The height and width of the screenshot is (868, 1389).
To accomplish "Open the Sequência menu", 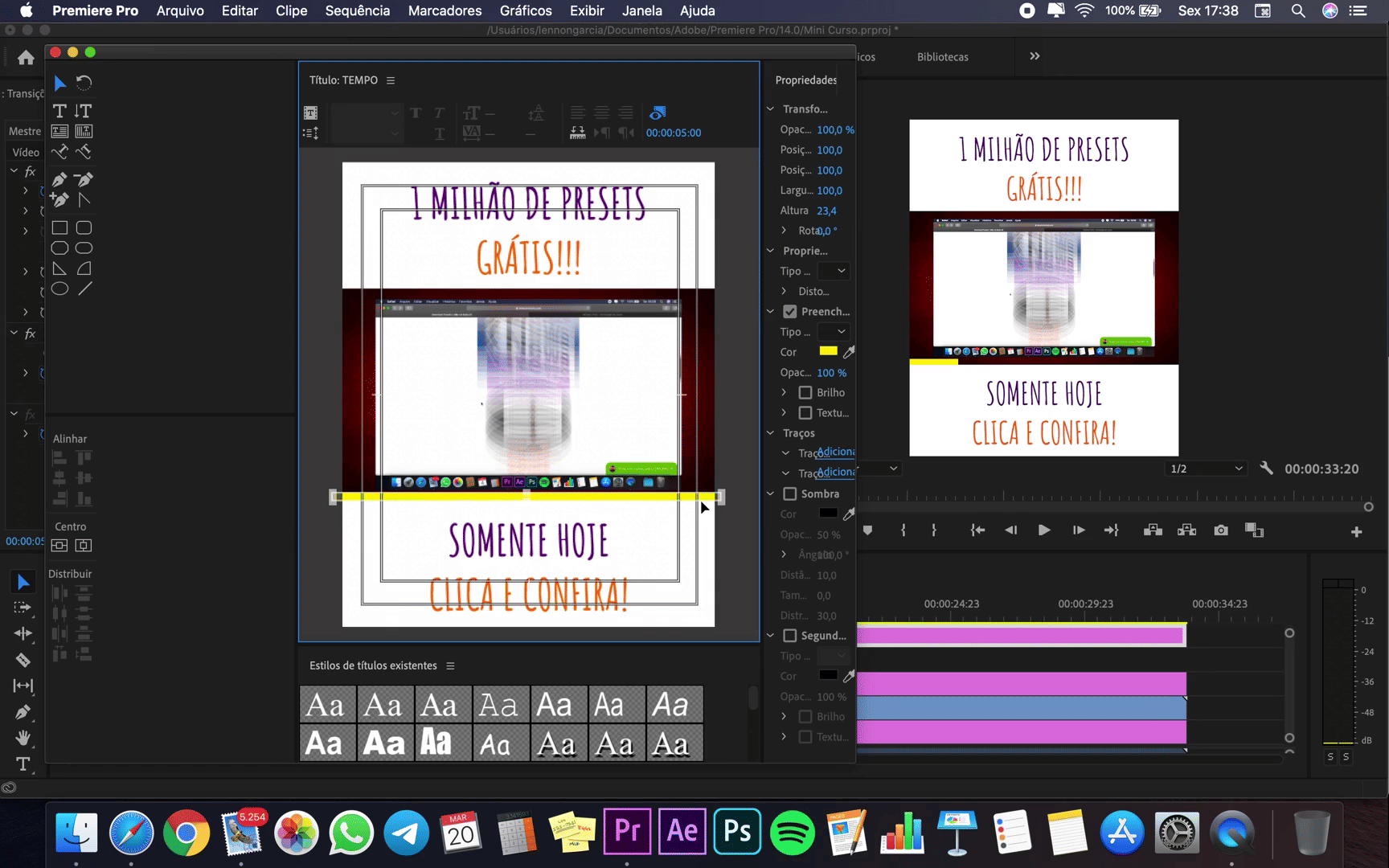I will pos(357,10).
